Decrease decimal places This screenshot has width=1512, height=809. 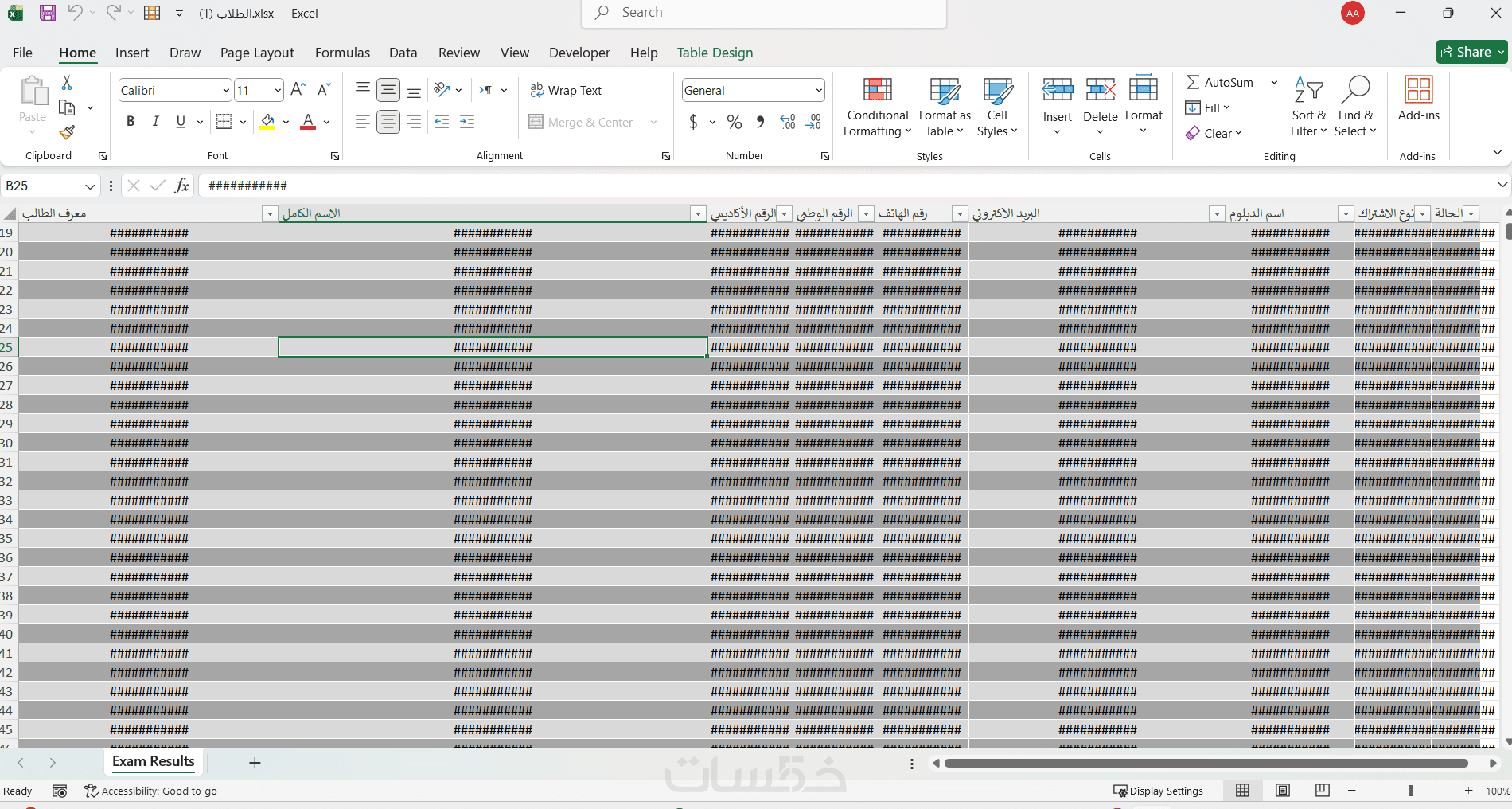pyautogui.click(x=813, y=122)
